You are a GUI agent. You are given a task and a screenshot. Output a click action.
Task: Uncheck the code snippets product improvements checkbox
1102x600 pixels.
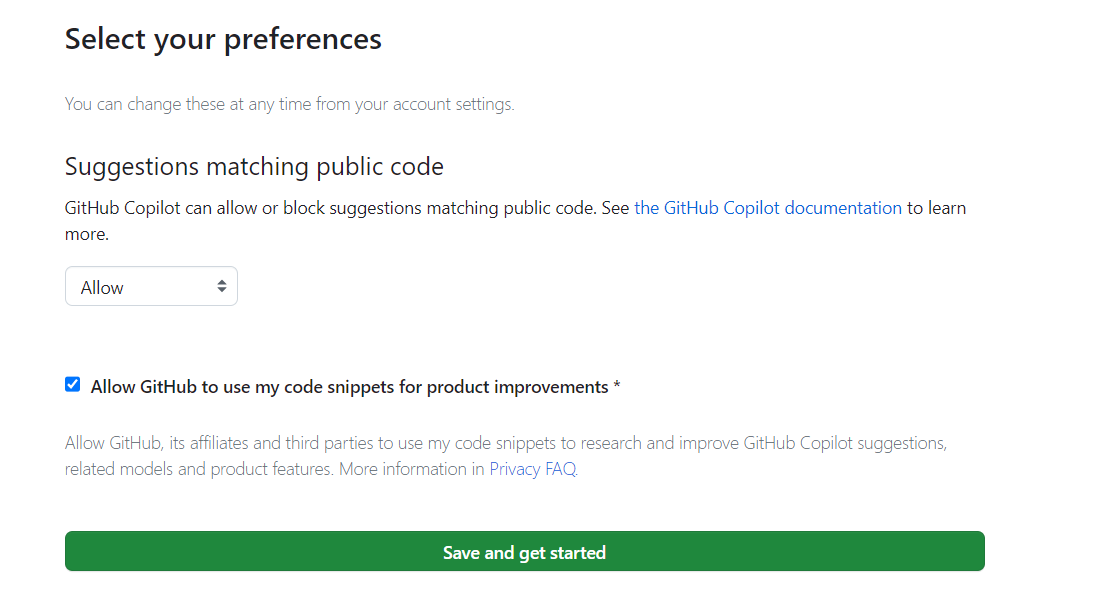pos(72,384)
